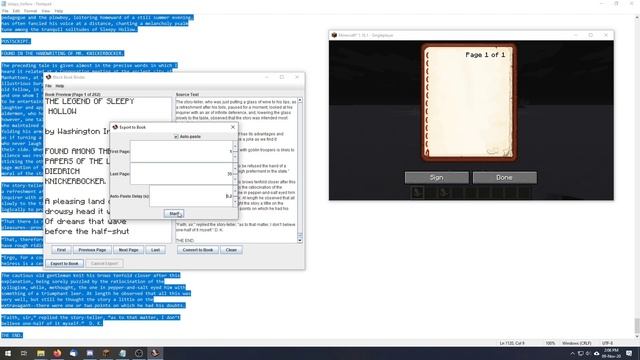Open the File menu in the book tool window
Screen dimensions: 640x360
click(x=48, y=86)
